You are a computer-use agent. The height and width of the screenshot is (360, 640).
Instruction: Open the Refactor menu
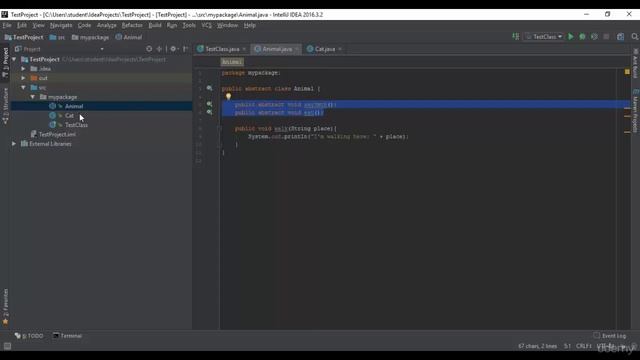click(x=132, y=25)
